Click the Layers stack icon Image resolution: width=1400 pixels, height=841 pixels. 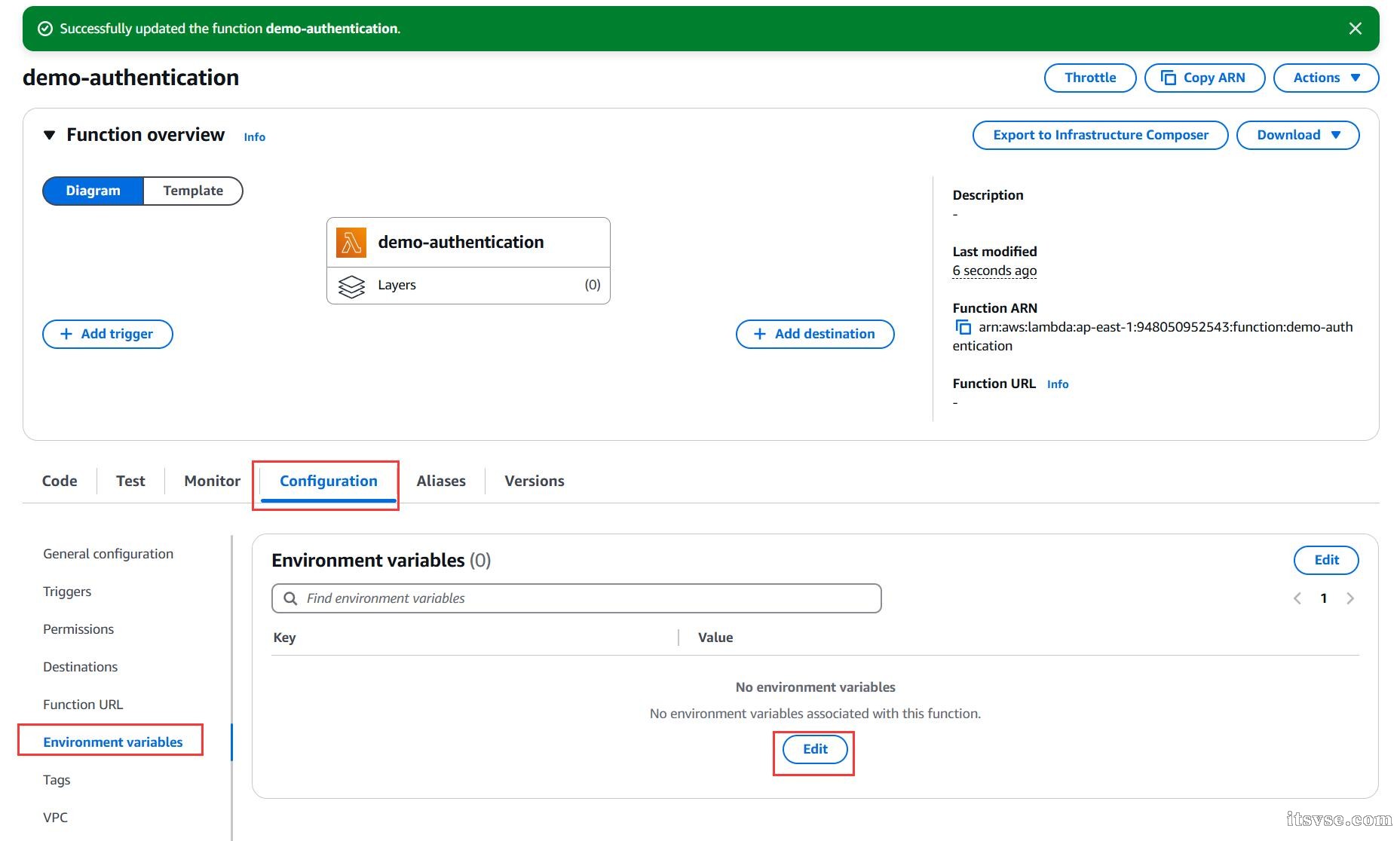click(x=351, y=286)
